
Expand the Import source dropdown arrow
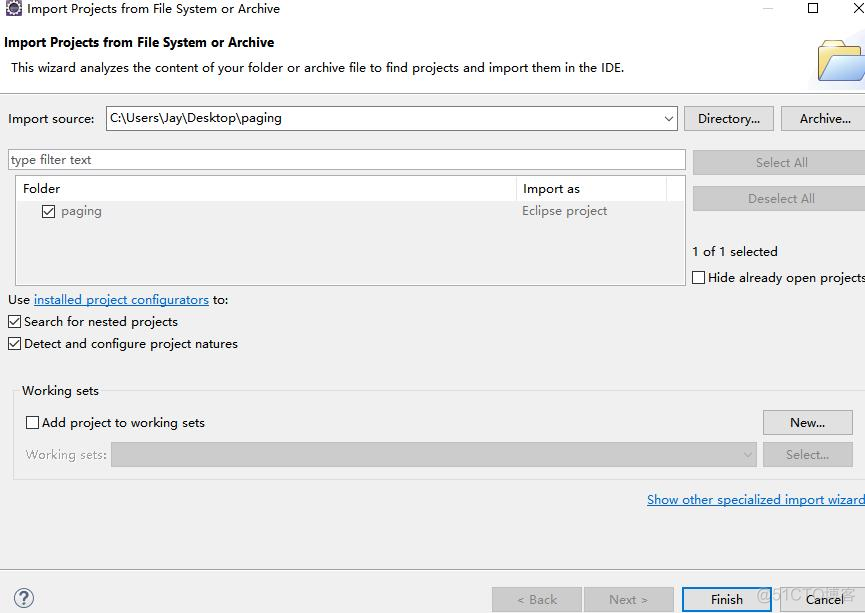point(669,119)
